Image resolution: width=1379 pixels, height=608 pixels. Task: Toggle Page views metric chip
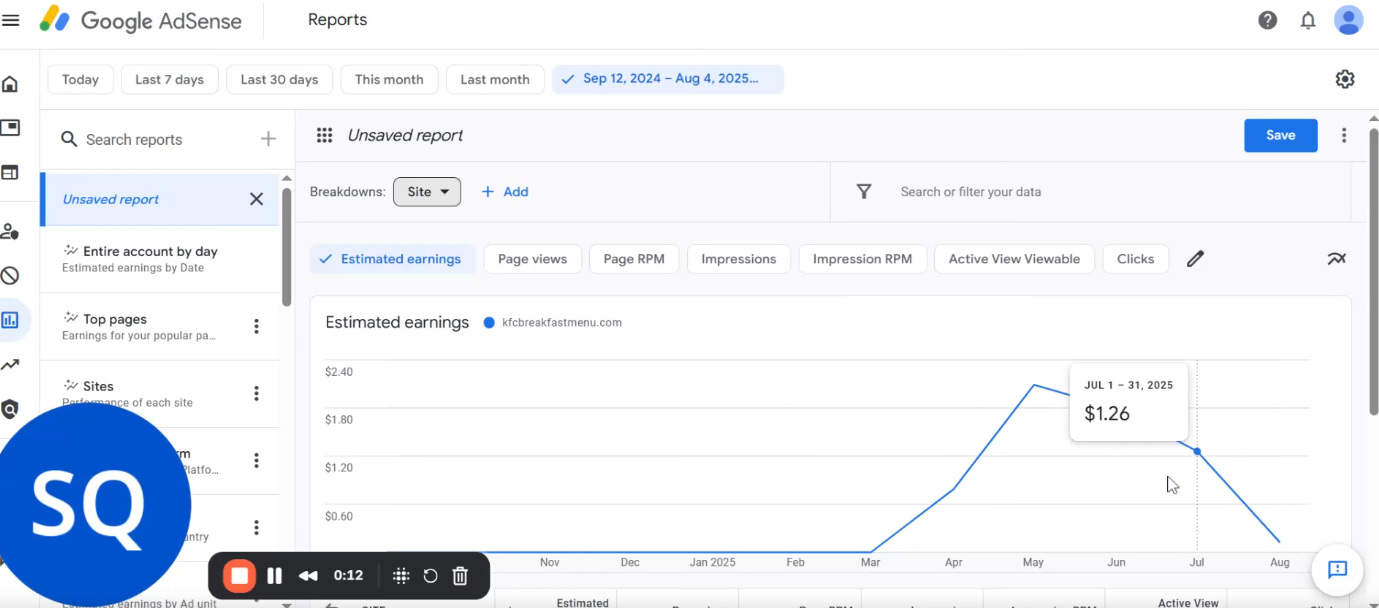[532, 259]
